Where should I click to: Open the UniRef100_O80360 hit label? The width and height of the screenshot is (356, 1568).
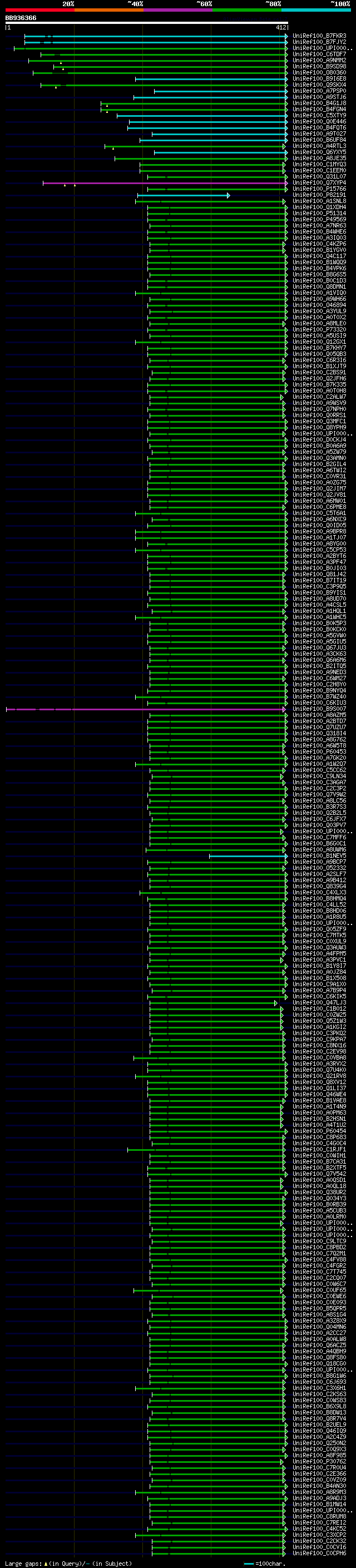coord(319,72)
